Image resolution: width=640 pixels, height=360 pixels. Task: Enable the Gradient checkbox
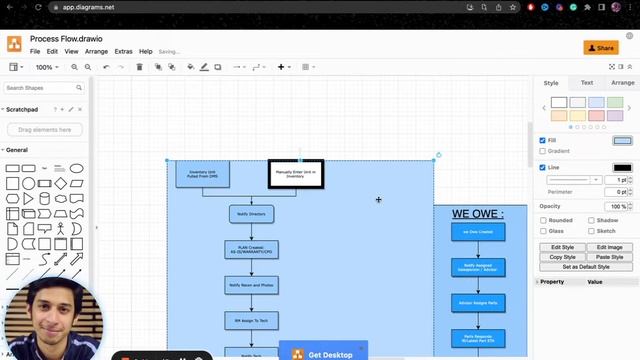click(542, 151)
